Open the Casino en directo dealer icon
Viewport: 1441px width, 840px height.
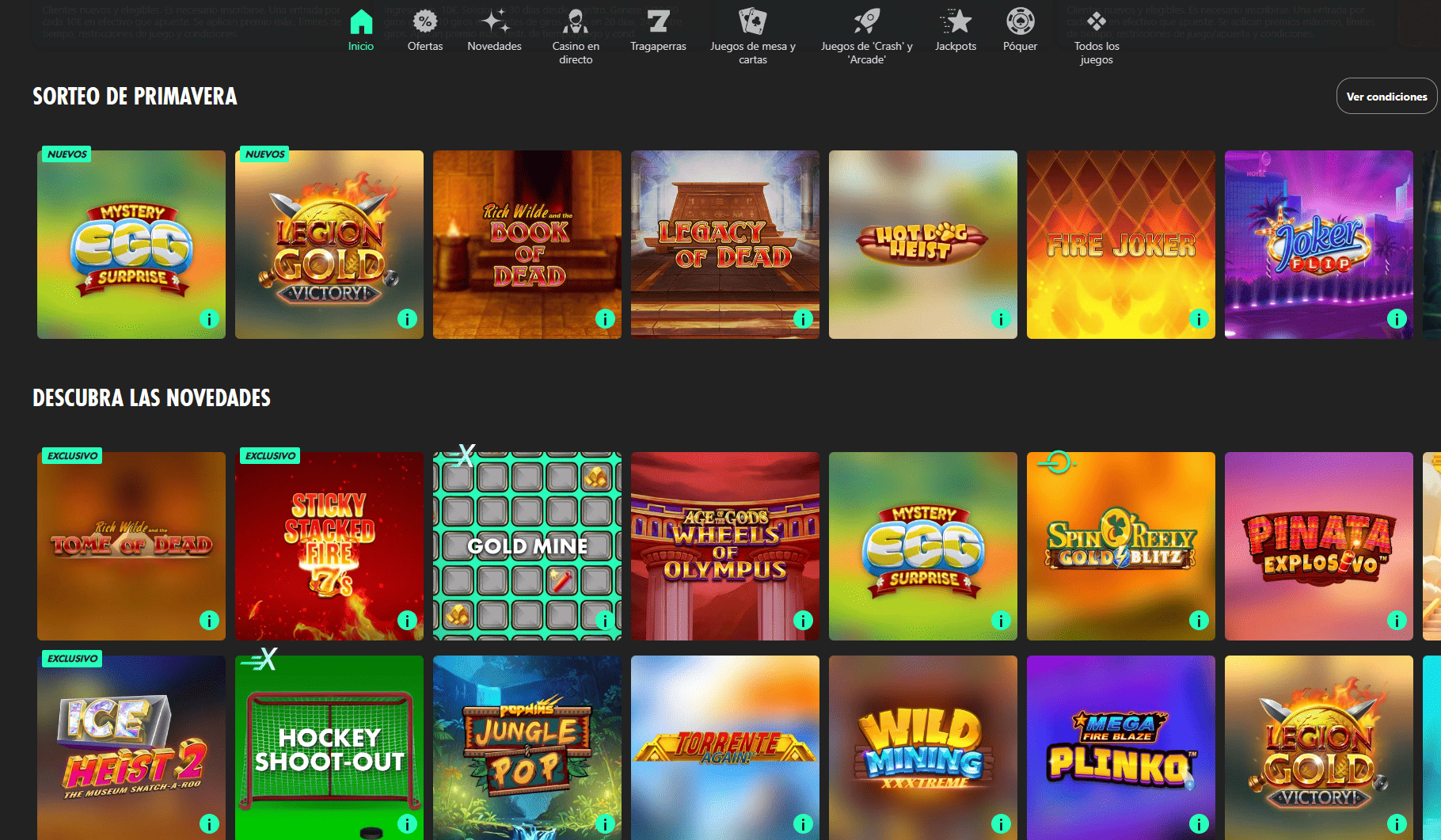(576, 21)
